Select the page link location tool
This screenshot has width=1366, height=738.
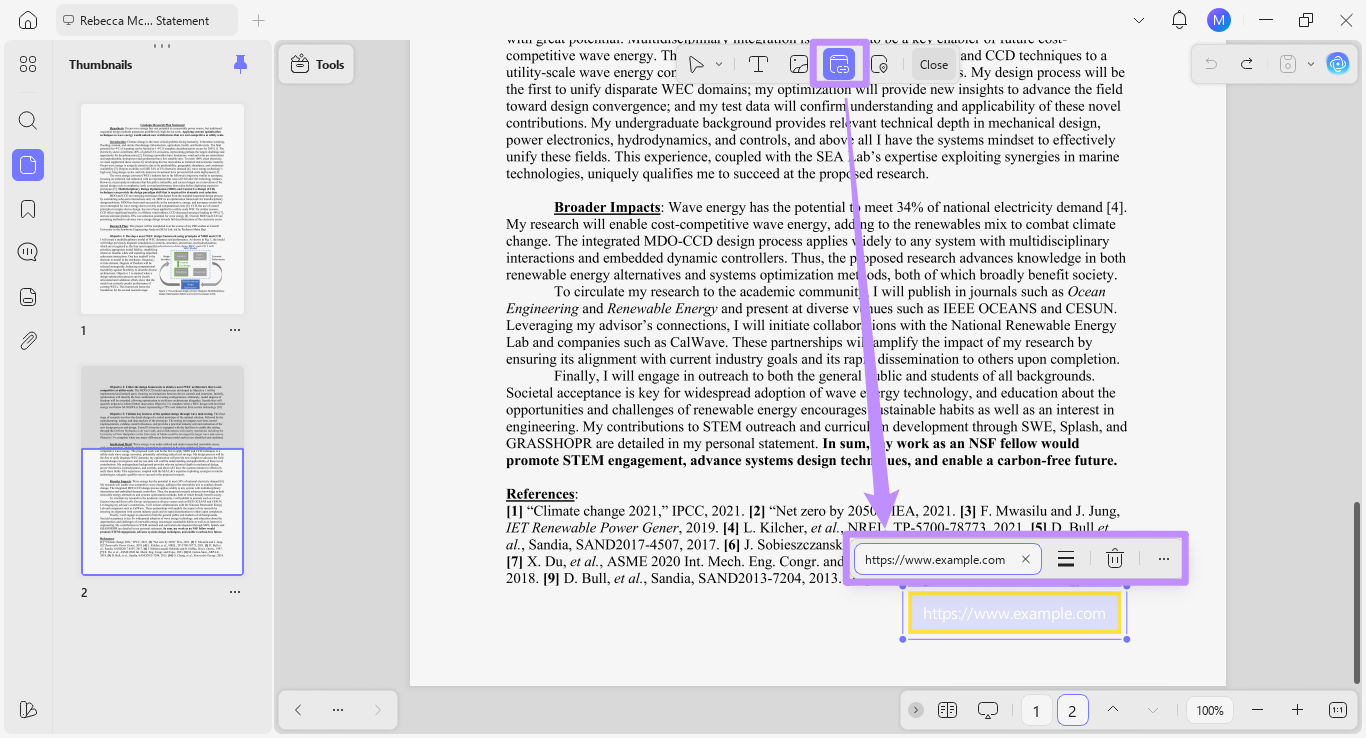[879, 64]
